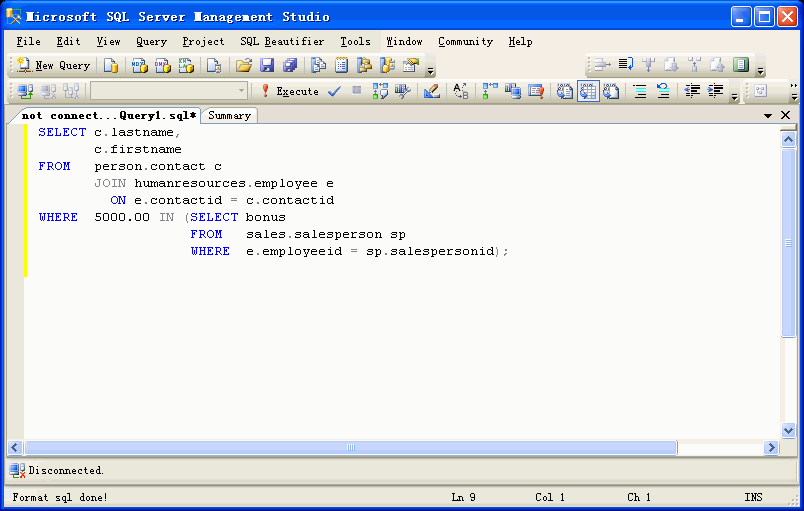Image resolution: width=804 pixels, height=511 pixels.
Task: Click the Connect icon on SQL toolbar
Action: 25,91
